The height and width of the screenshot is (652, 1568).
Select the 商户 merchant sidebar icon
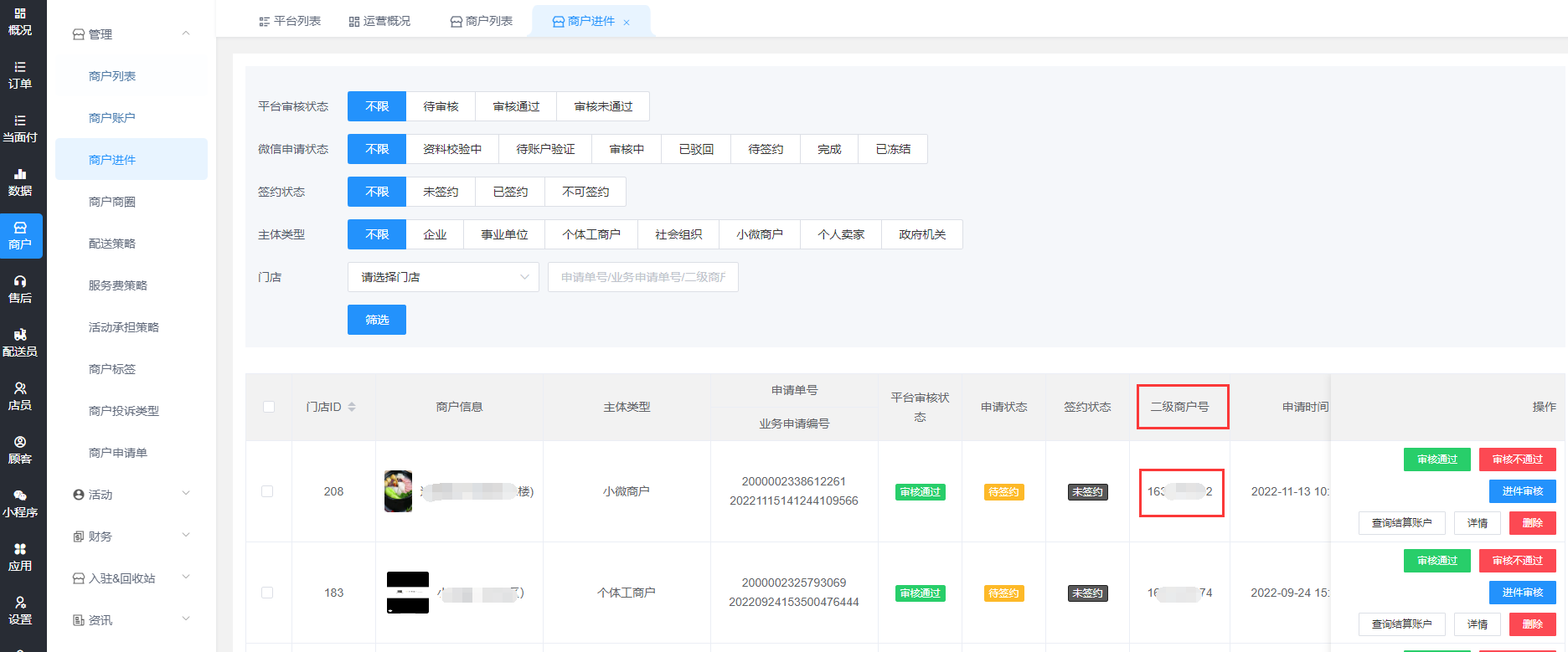coord(20,236)
